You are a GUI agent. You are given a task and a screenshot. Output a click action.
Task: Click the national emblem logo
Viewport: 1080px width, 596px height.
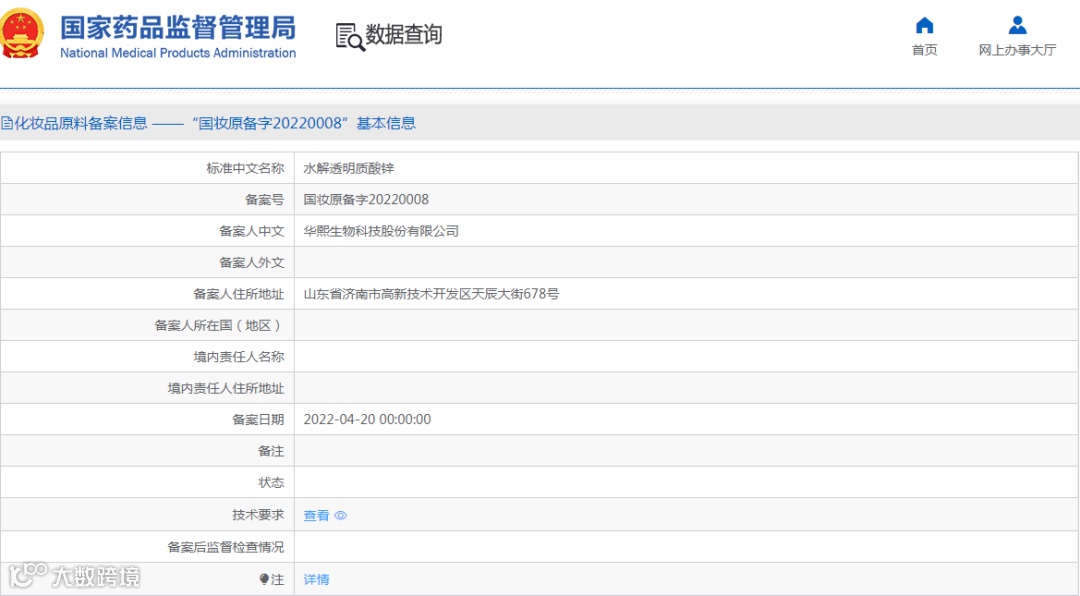tap(22, 32)
